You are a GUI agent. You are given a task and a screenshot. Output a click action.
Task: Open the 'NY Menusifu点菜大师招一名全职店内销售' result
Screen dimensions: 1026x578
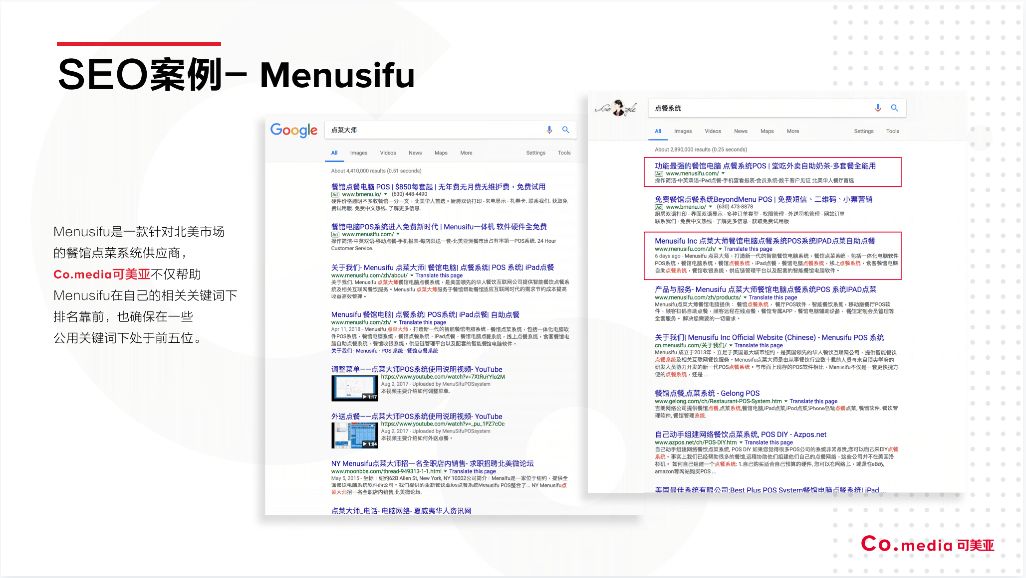click(x=432, y=463)
